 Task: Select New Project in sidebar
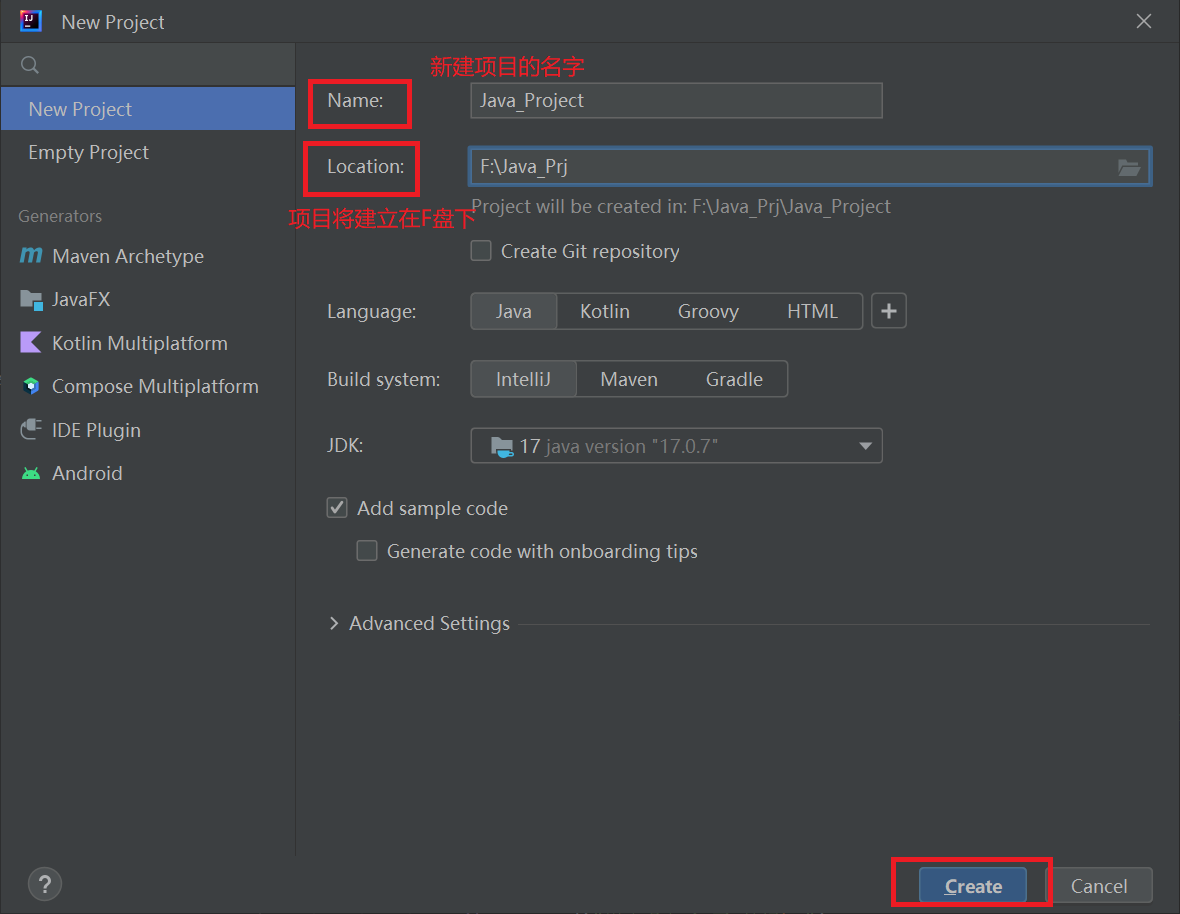click(148, 109)
